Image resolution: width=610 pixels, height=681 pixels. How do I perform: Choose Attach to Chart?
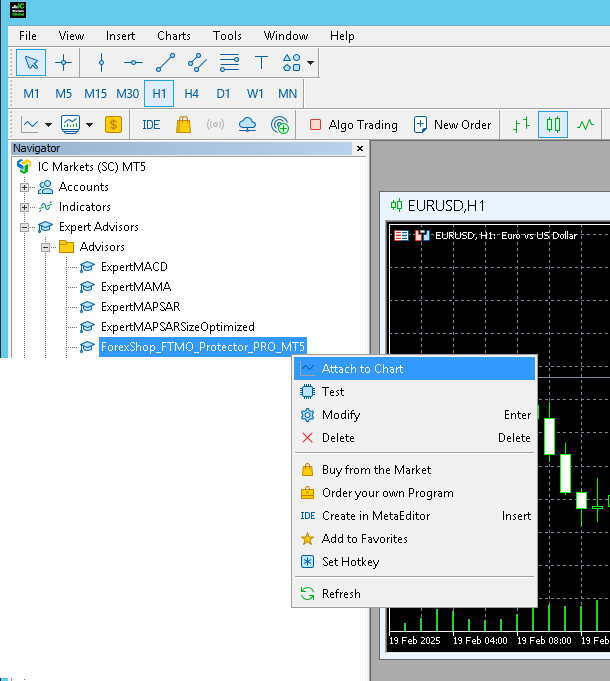(415, 369)
